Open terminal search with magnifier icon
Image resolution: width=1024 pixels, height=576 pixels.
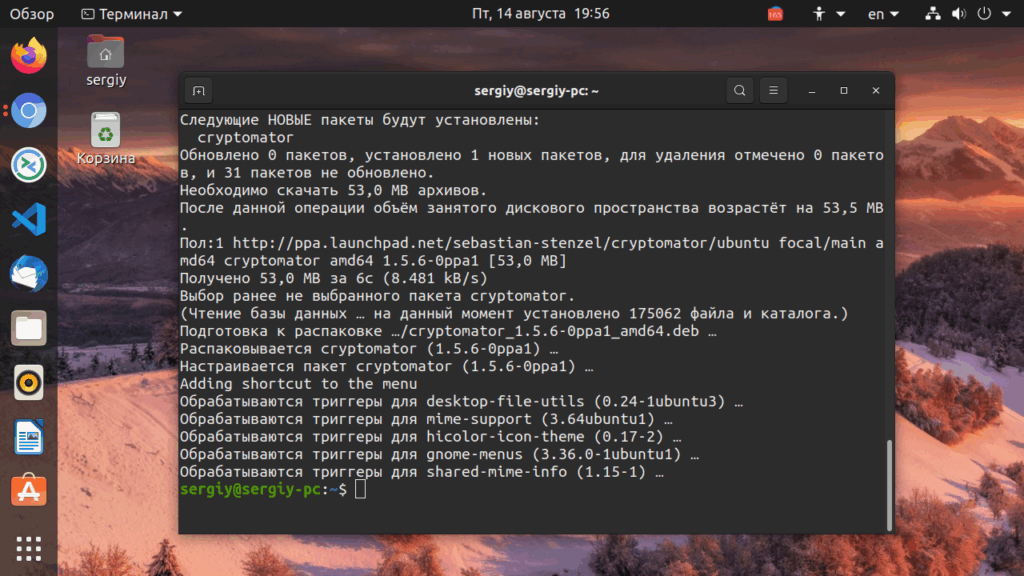[739, 91]
